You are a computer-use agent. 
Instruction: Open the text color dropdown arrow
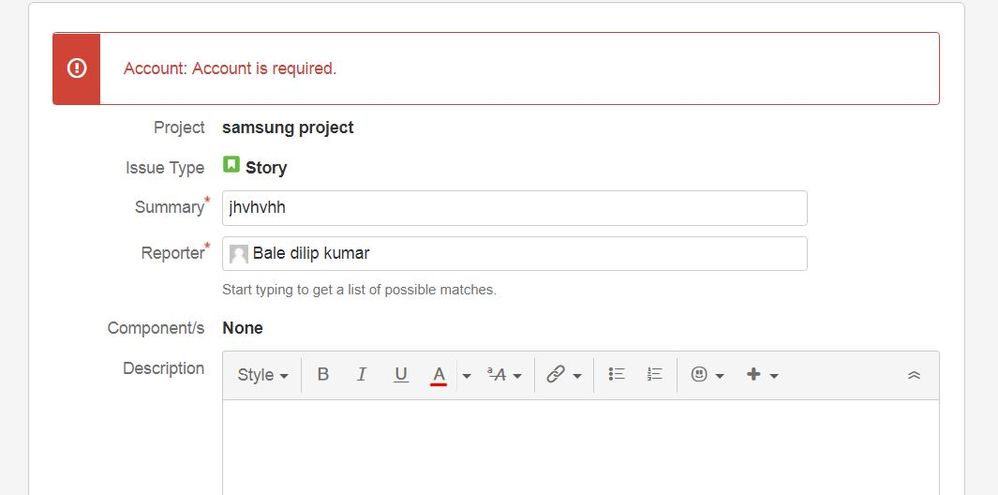coord(467,375)
